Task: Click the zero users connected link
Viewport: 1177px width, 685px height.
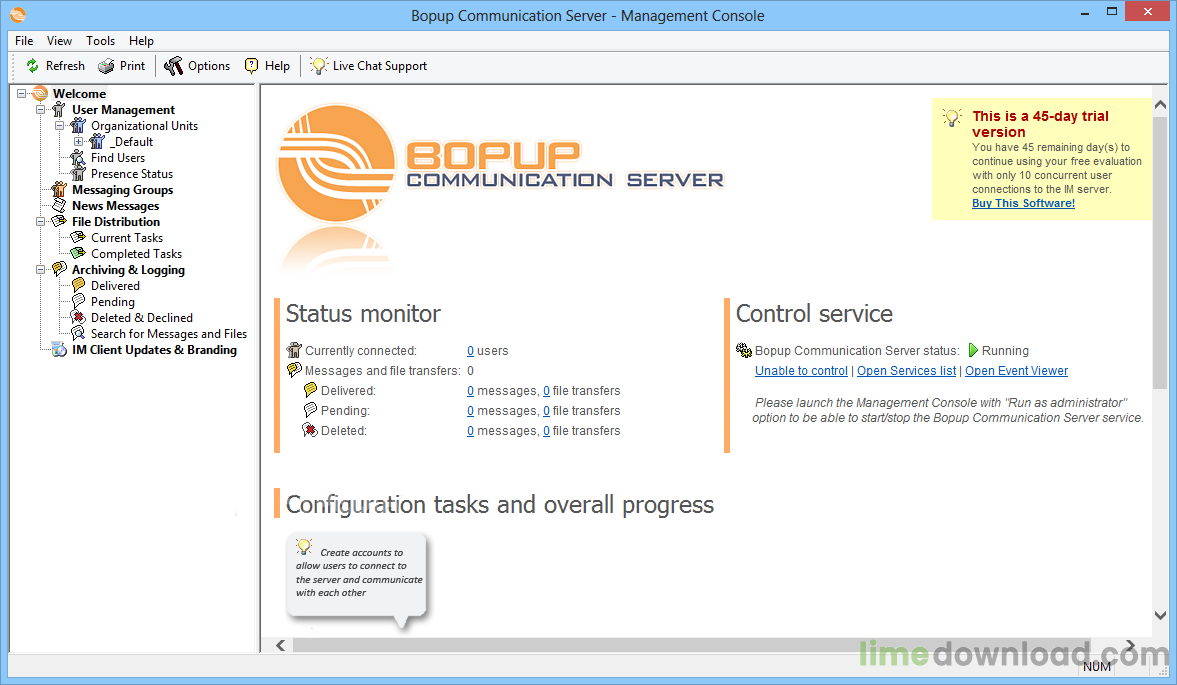Action: click(x=470, y=350)
